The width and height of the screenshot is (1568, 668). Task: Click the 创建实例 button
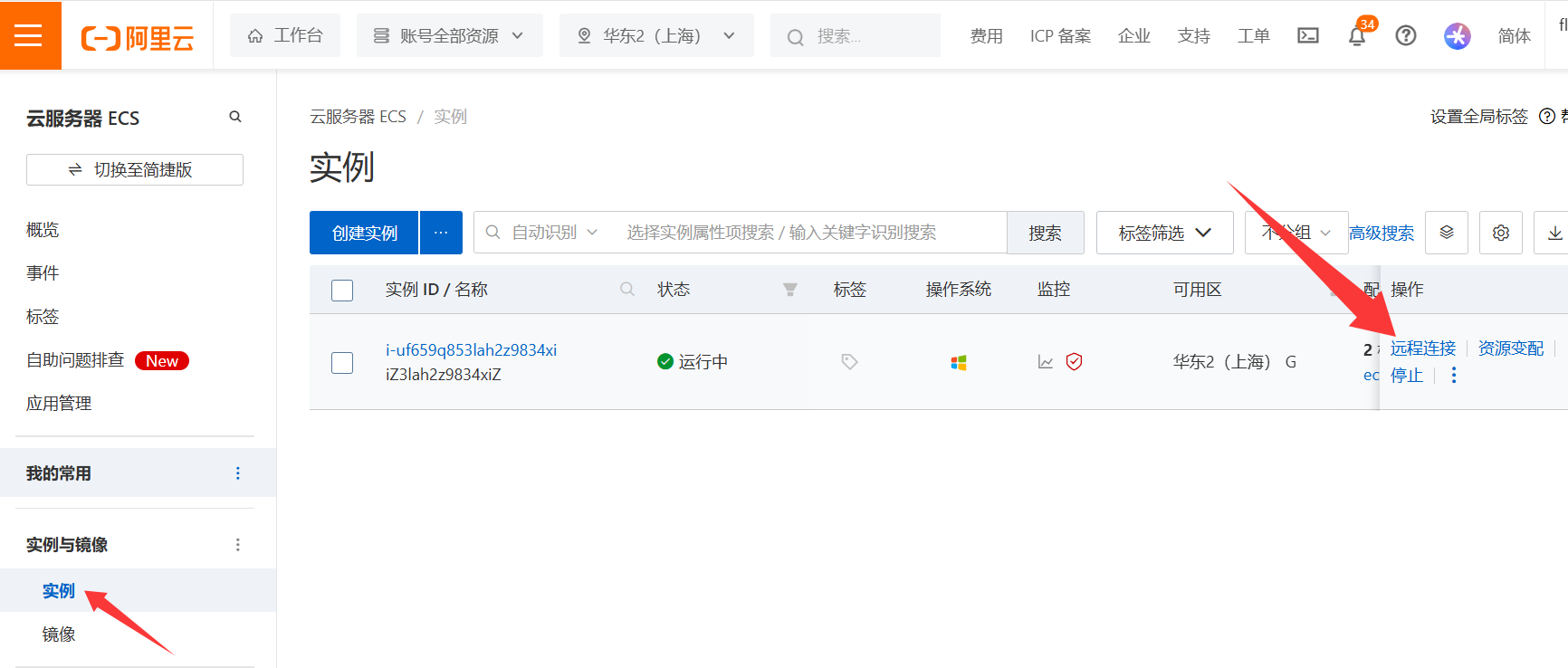pos(364,233)
